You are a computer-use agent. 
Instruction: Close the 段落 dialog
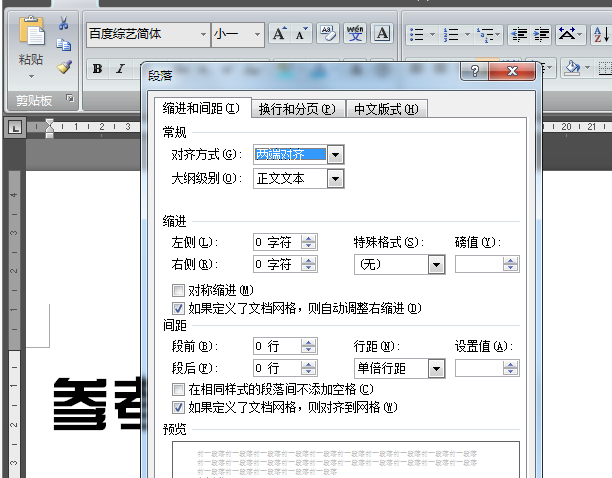point(512,71)
